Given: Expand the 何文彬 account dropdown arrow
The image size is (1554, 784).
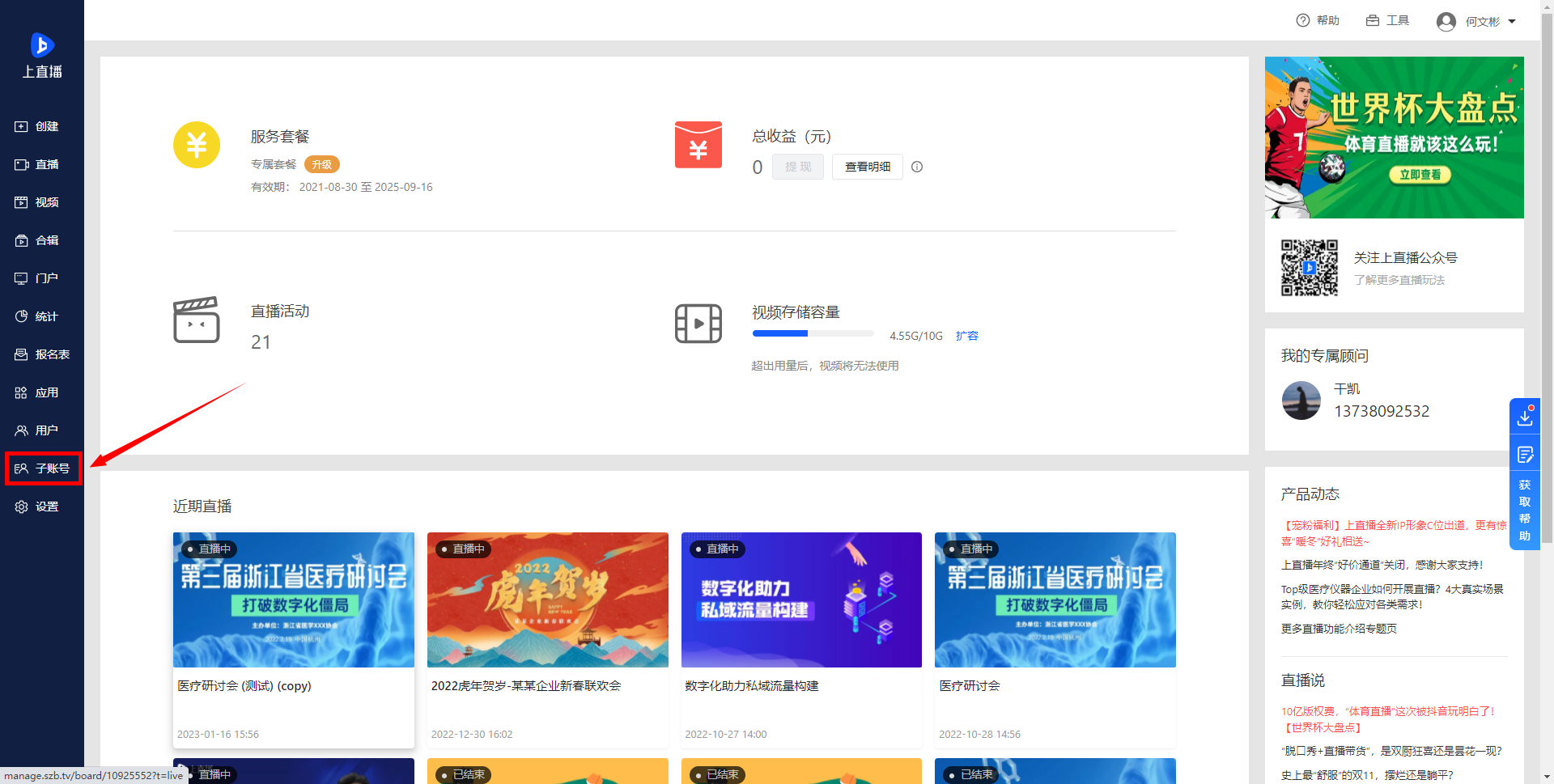Looking at the screenshot, I should [x=1512, y=22].
